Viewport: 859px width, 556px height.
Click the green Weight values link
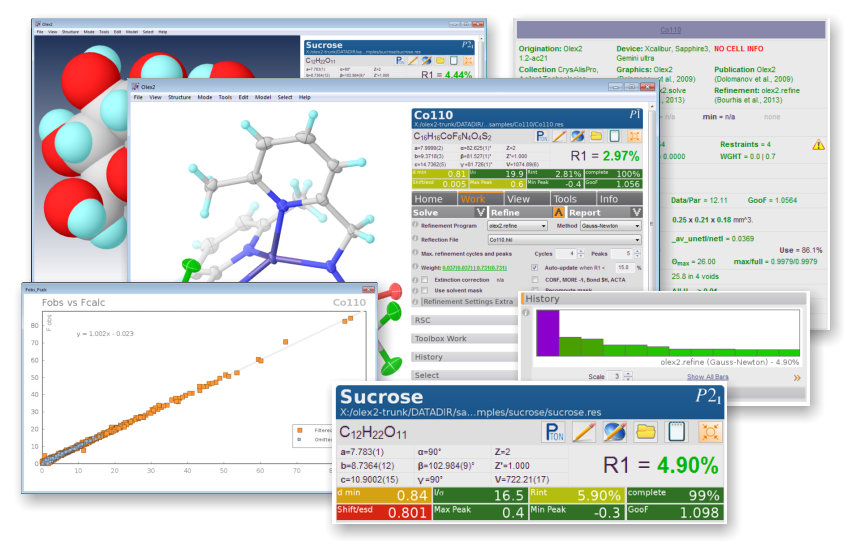tap(474, 268)
